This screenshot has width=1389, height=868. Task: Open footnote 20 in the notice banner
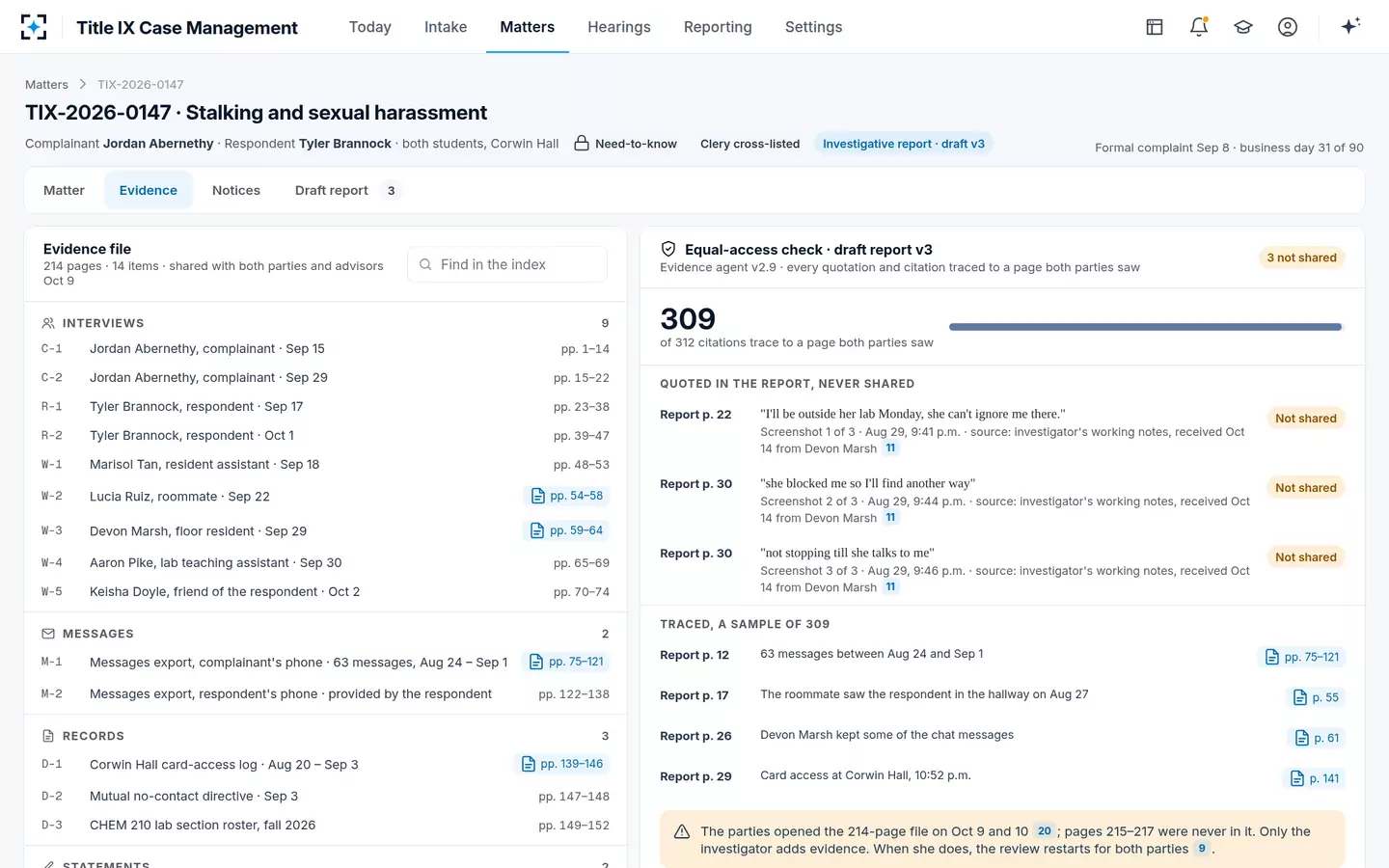point(1045,831)
